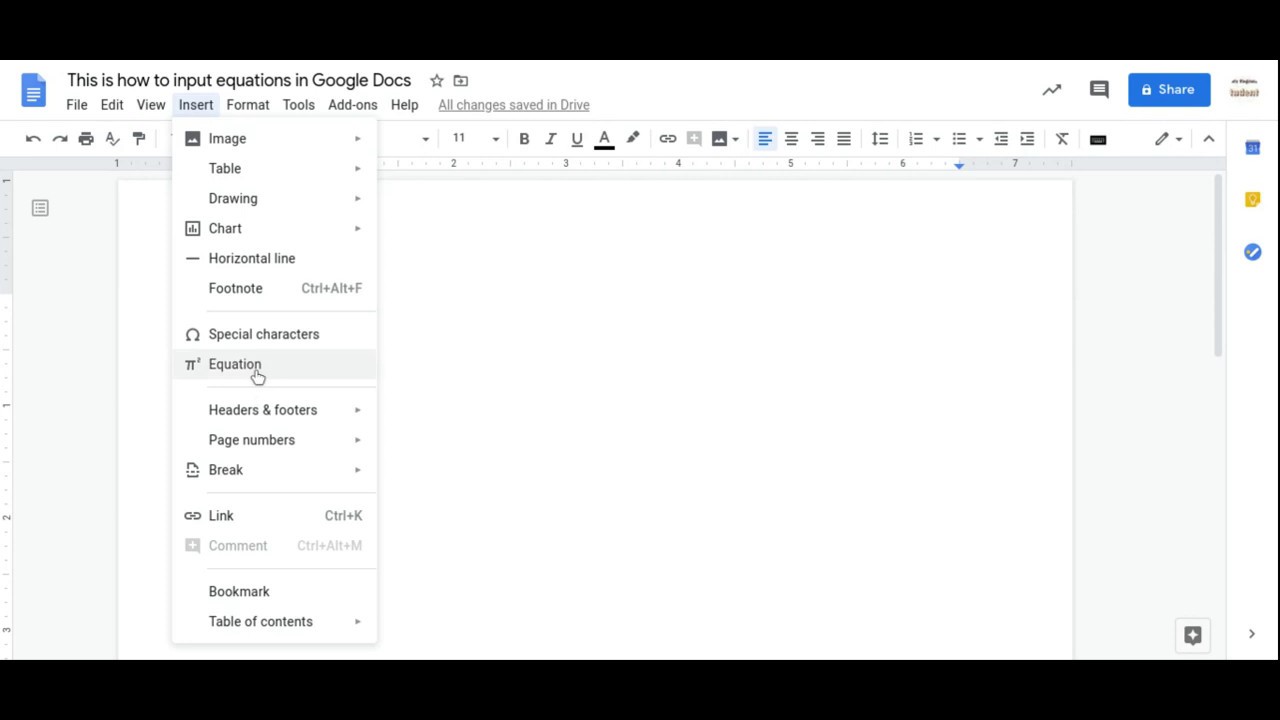Open Google Tasks side panel
This screenshot has height=720, width=1280.
[x=1253, y=252]
